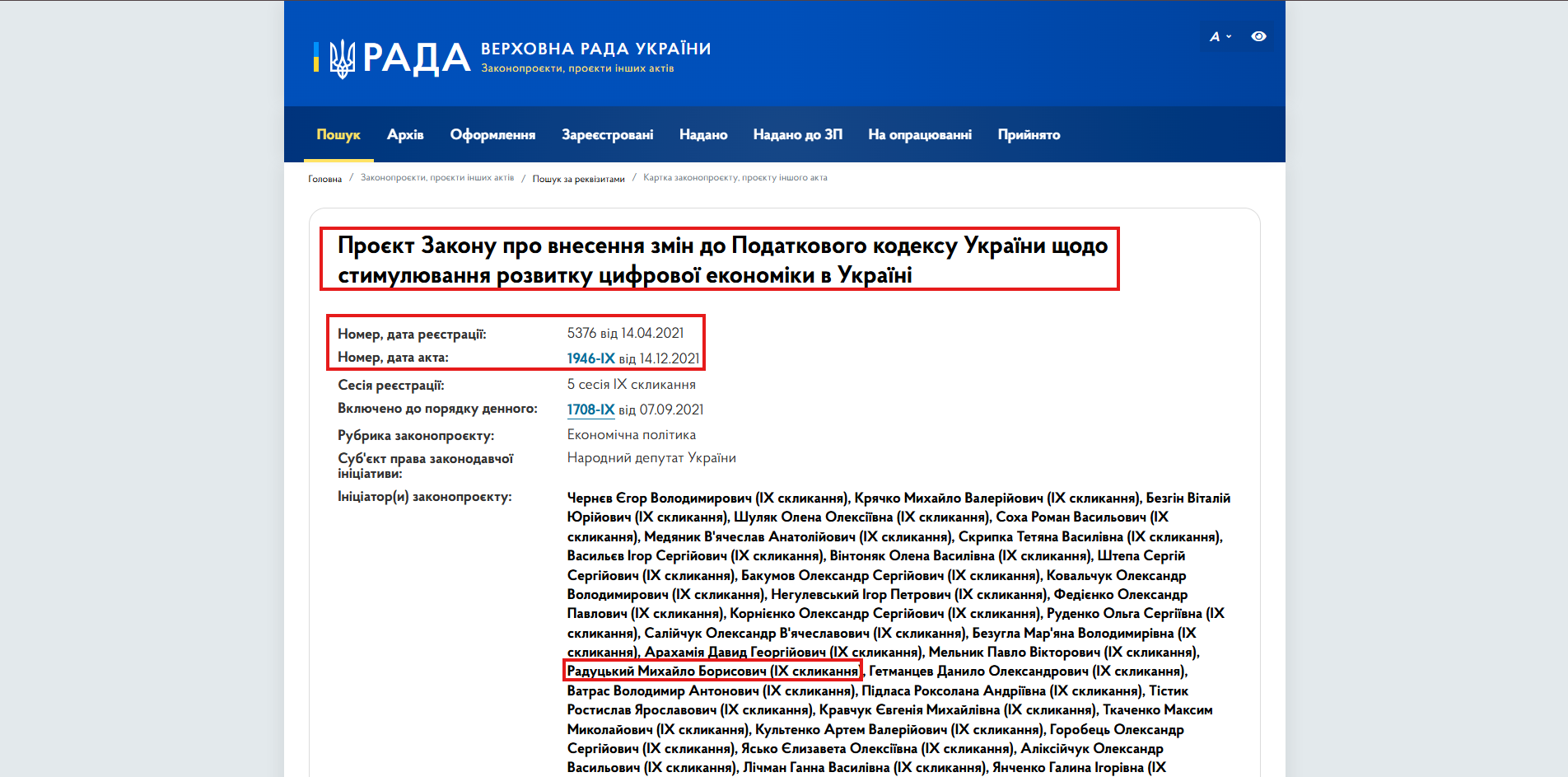1568x777 pixels.
Task: Click initiator Мельник Павло Вікторович
Action: [x=1062, y=653]
